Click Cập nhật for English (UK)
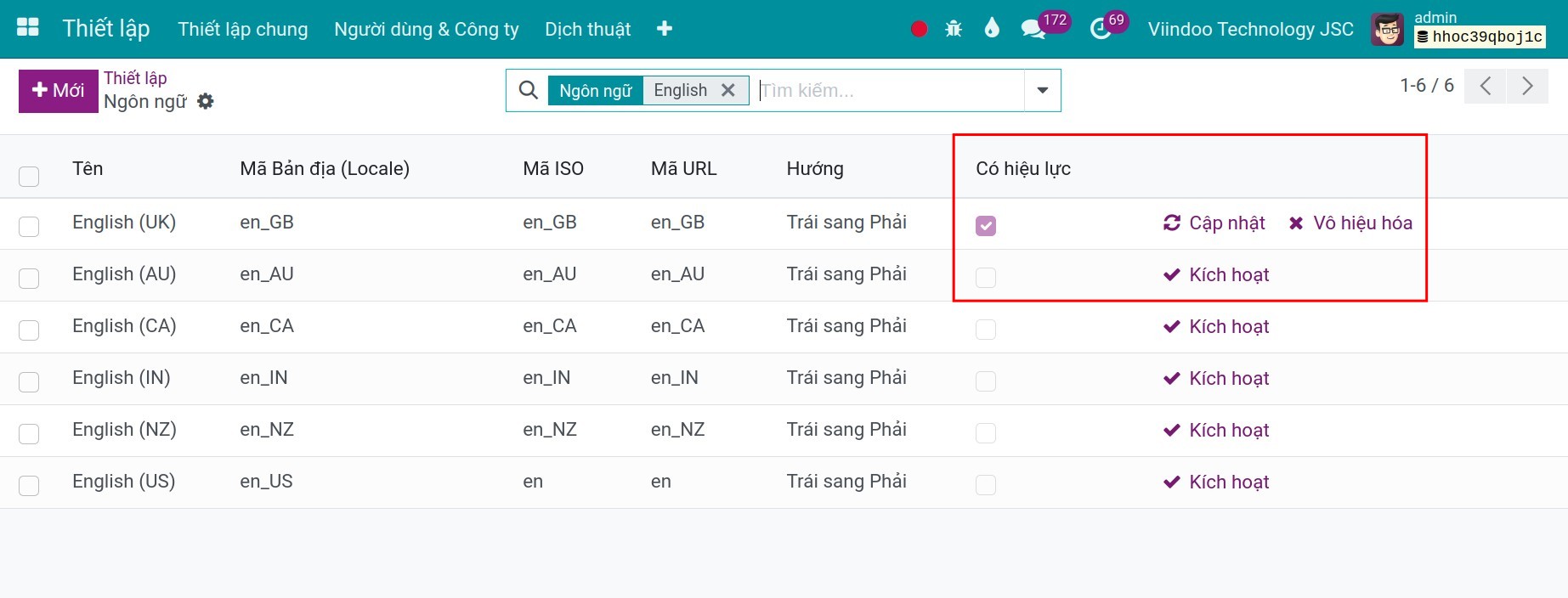1568x598 pixels. tap(1214, 223)
